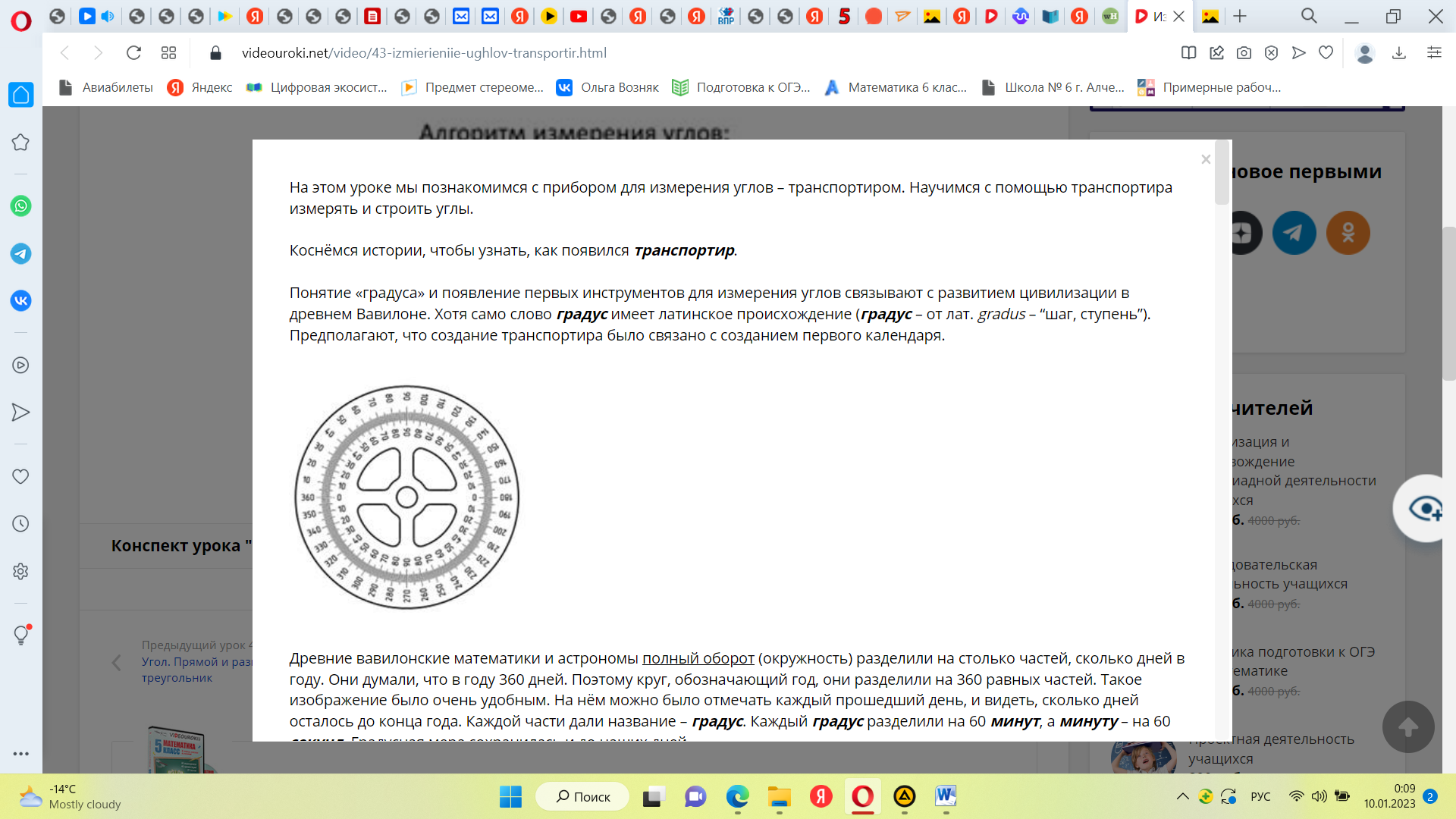The image size is (1456, 819).
Task: Open the Opera main menu
Action: point(21,21)
